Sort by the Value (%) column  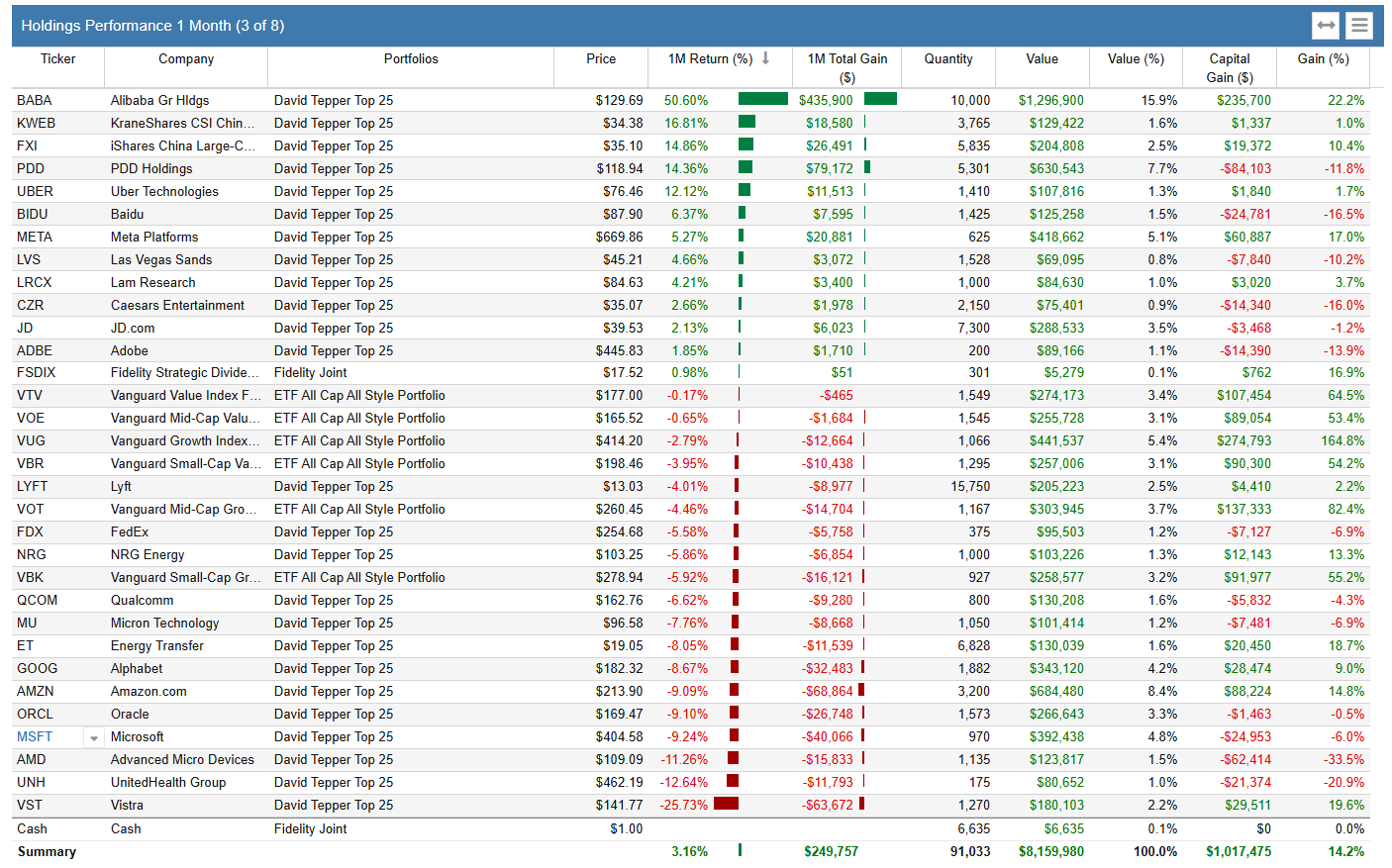1136,58
